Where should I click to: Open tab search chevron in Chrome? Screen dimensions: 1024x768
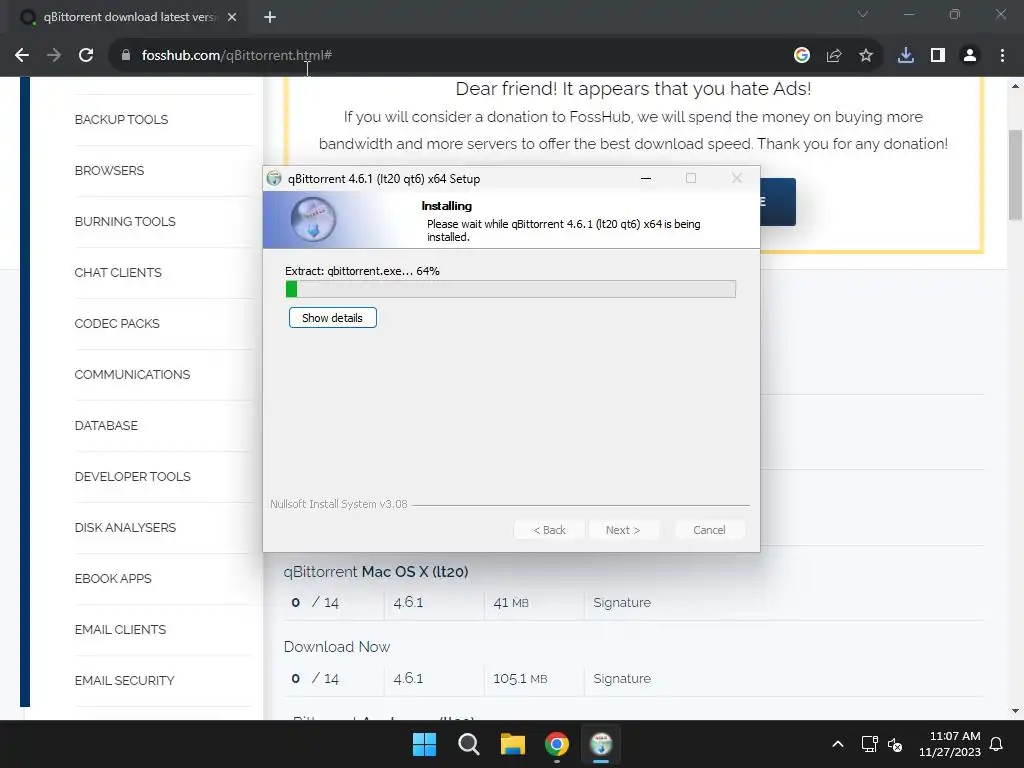coord(863,14)
